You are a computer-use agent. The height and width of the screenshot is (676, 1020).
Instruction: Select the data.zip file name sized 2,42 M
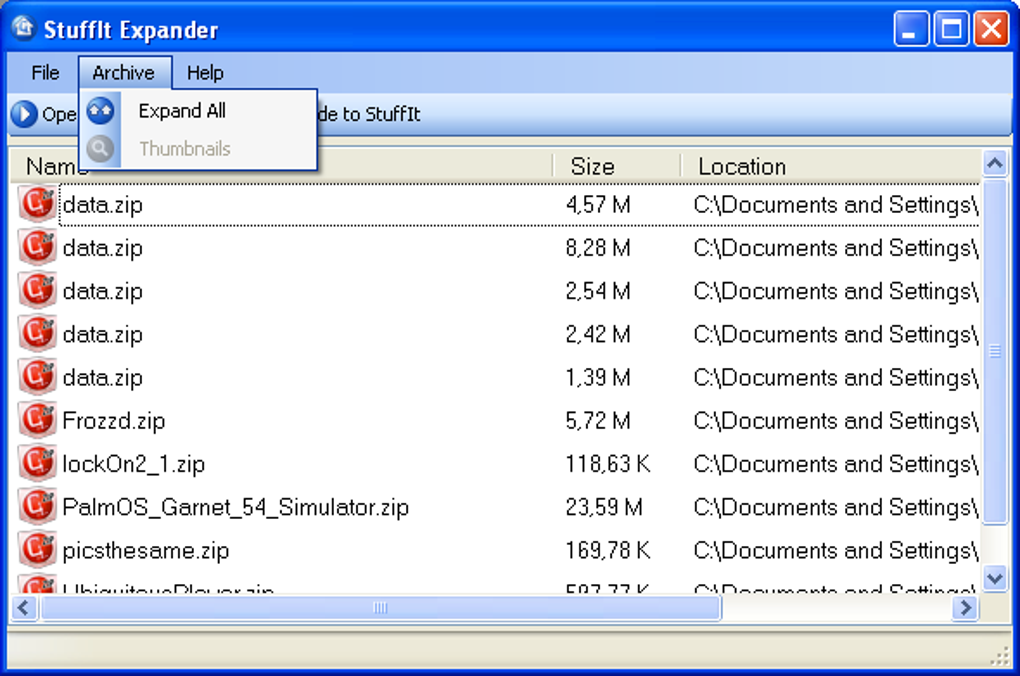coord(103,334)
